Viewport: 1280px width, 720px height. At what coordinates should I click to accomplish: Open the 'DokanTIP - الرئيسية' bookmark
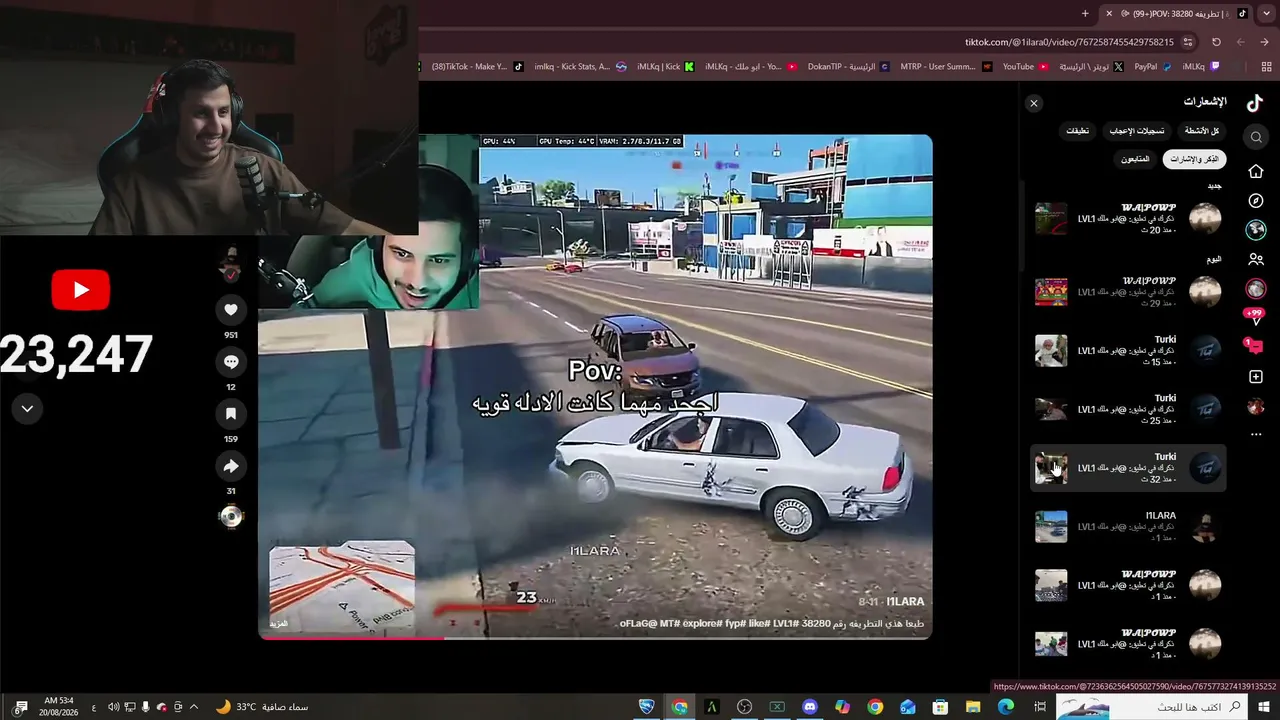tap(848, 67)
